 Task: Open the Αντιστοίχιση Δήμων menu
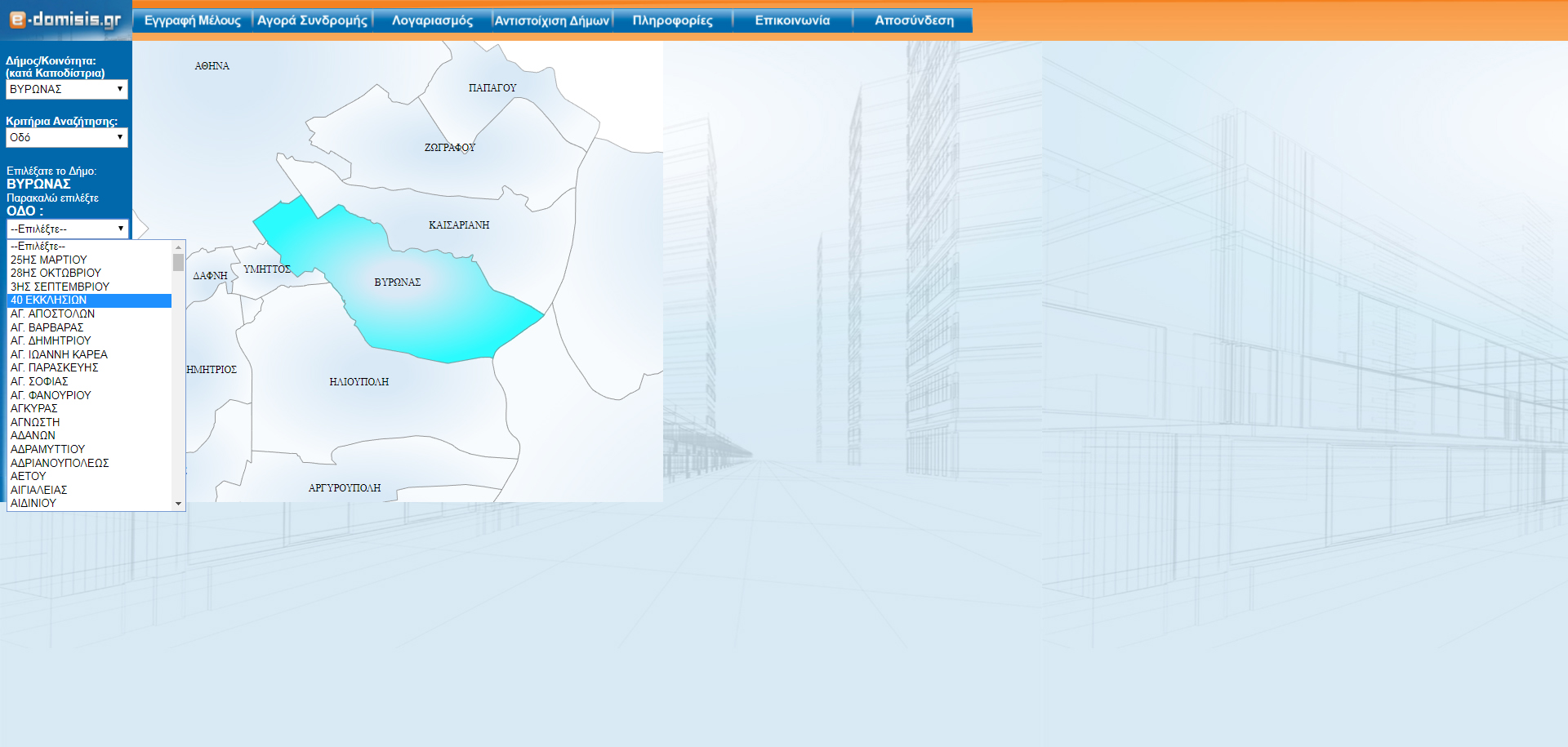[x=552, y=20]
